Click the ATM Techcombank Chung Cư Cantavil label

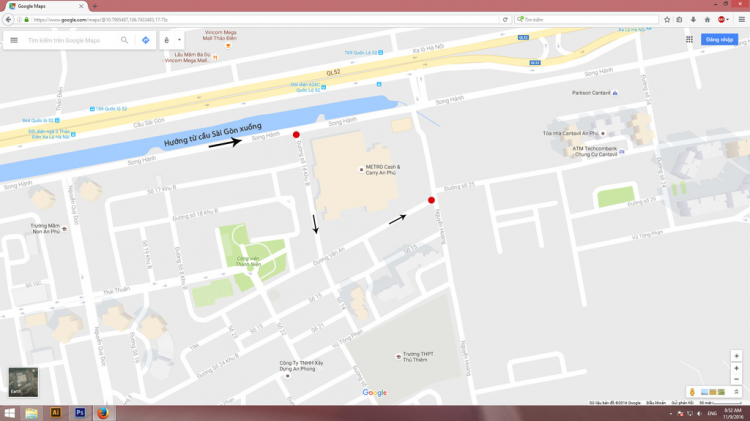595,151
